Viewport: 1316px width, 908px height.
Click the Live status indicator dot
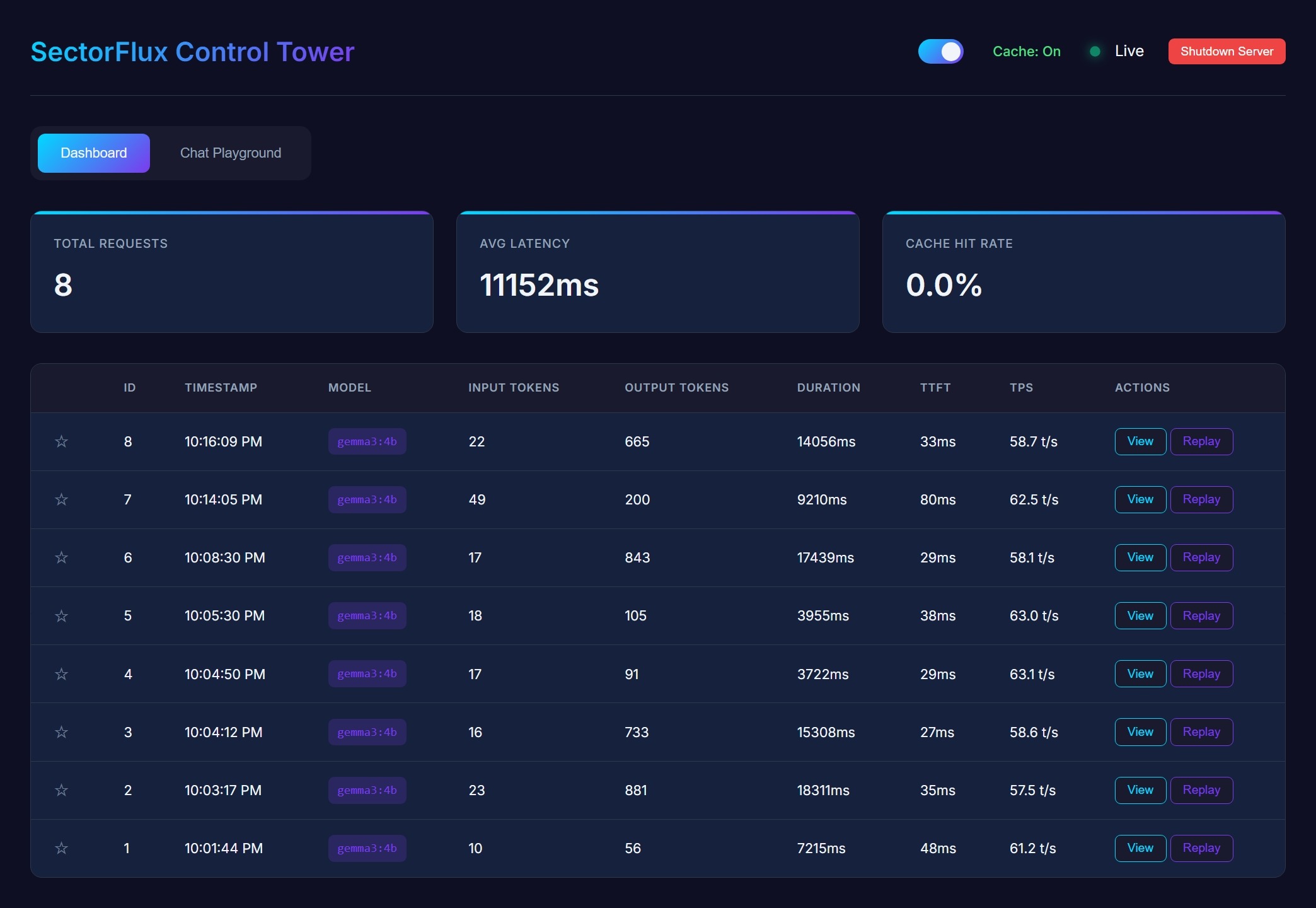1095,51
